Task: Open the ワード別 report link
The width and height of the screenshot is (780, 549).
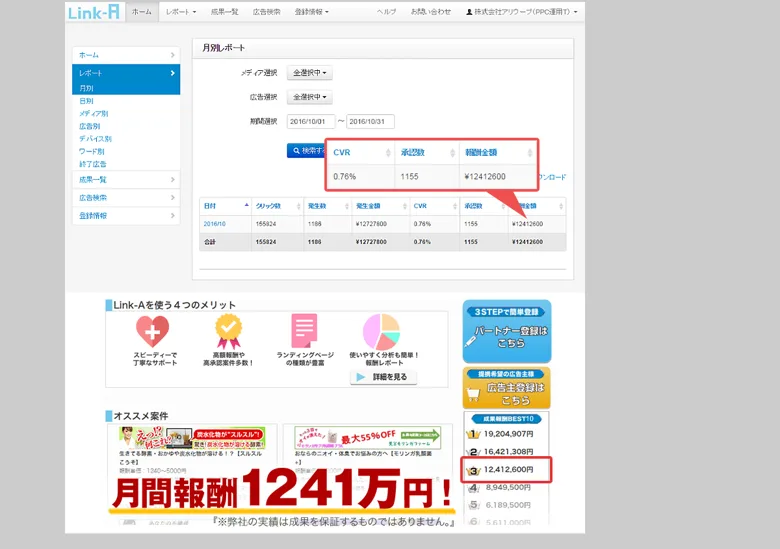Action: click(92, 151)
